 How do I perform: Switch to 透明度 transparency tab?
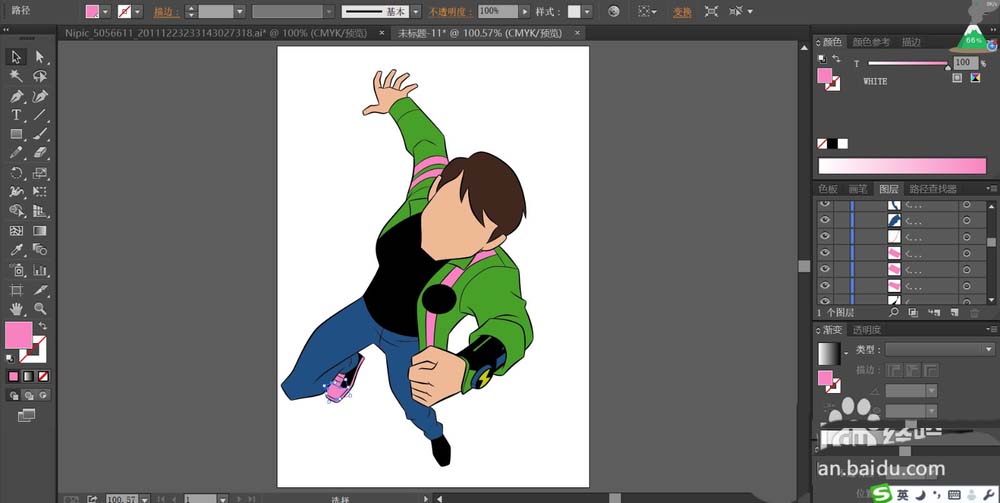[867, 330]
